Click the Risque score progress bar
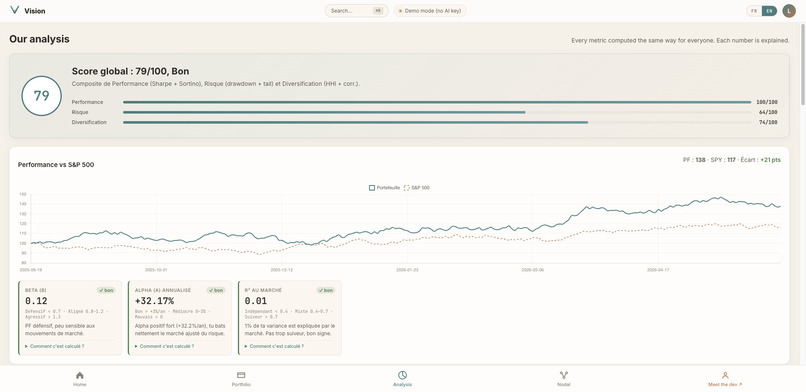The image size is (806, 392). 437,112
